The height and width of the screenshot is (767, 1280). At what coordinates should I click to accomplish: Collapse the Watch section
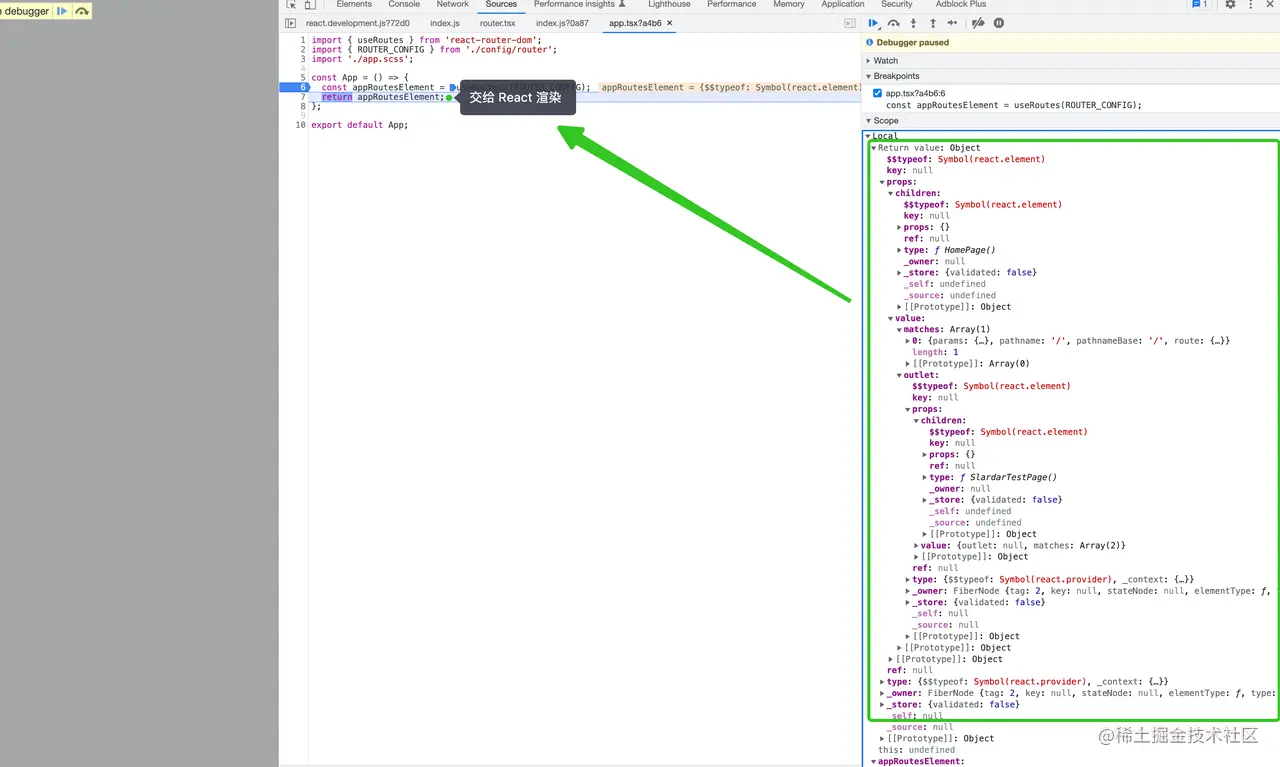(869, 61)
